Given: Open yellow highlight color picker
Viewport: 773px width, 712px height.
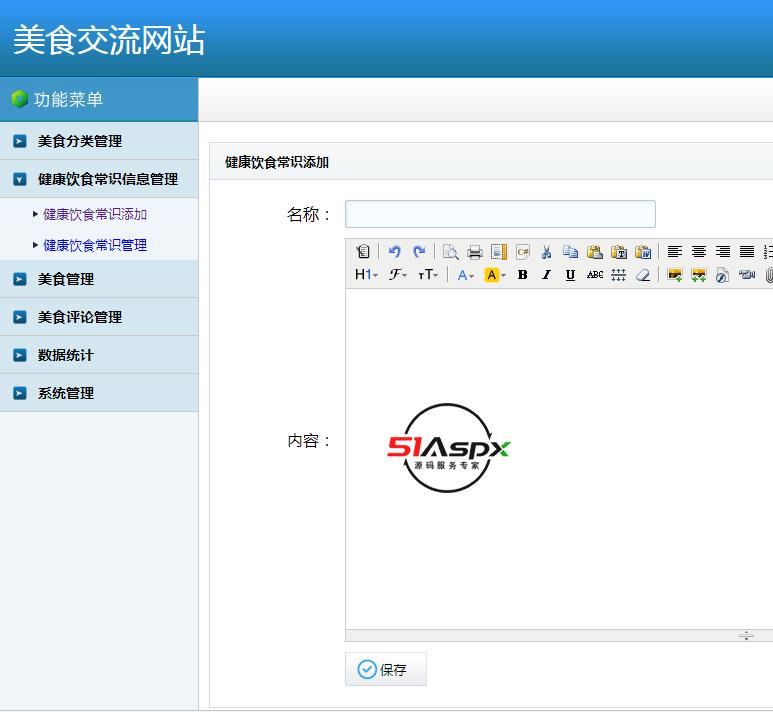Looking at the screenshot, I should (x=495, y=275).
